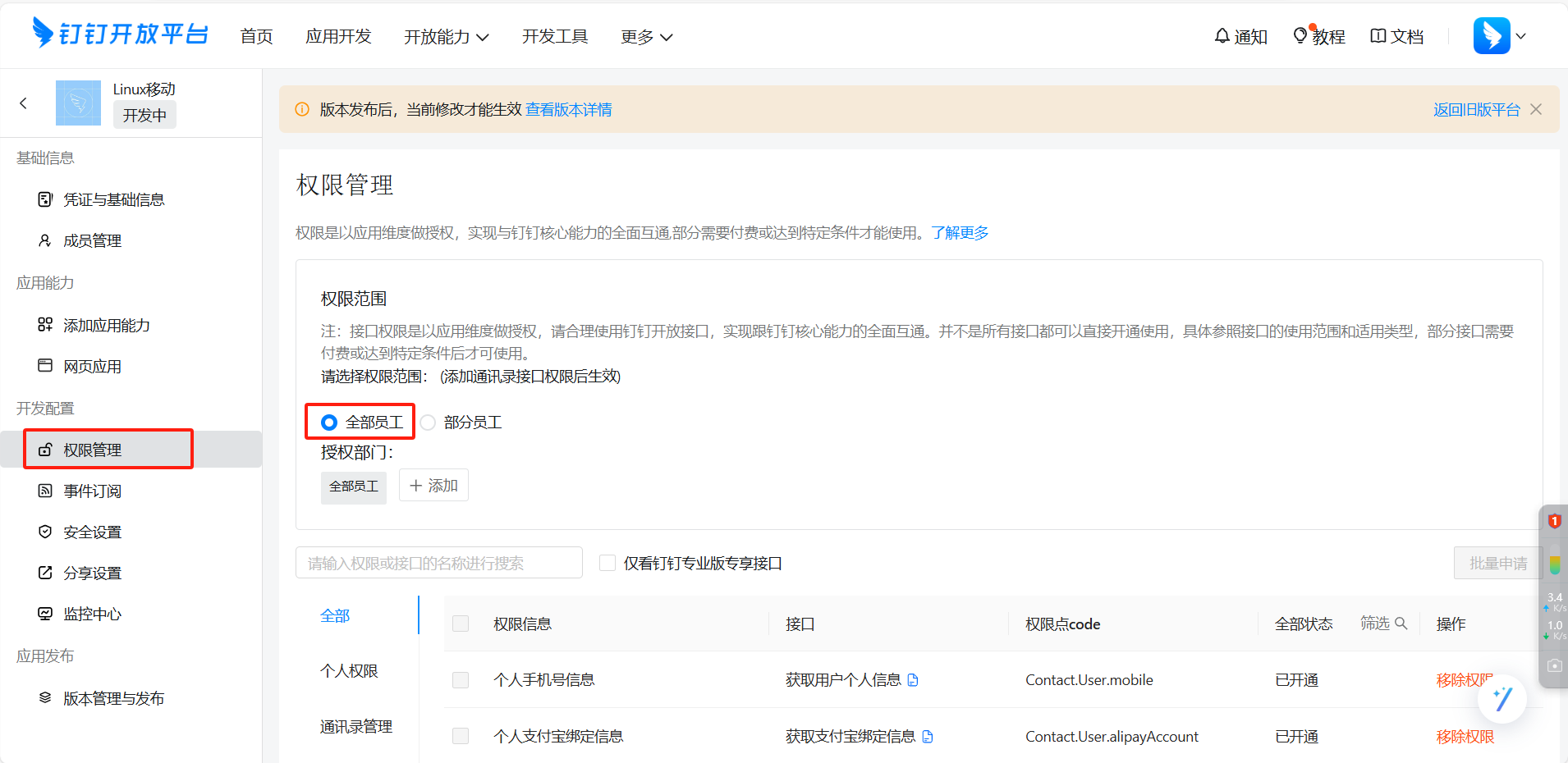Click the Contact.User.alipayAccount code cell
This screenshot has height=763, width=1568.
pyautogui.click(x=1112, y=737)
